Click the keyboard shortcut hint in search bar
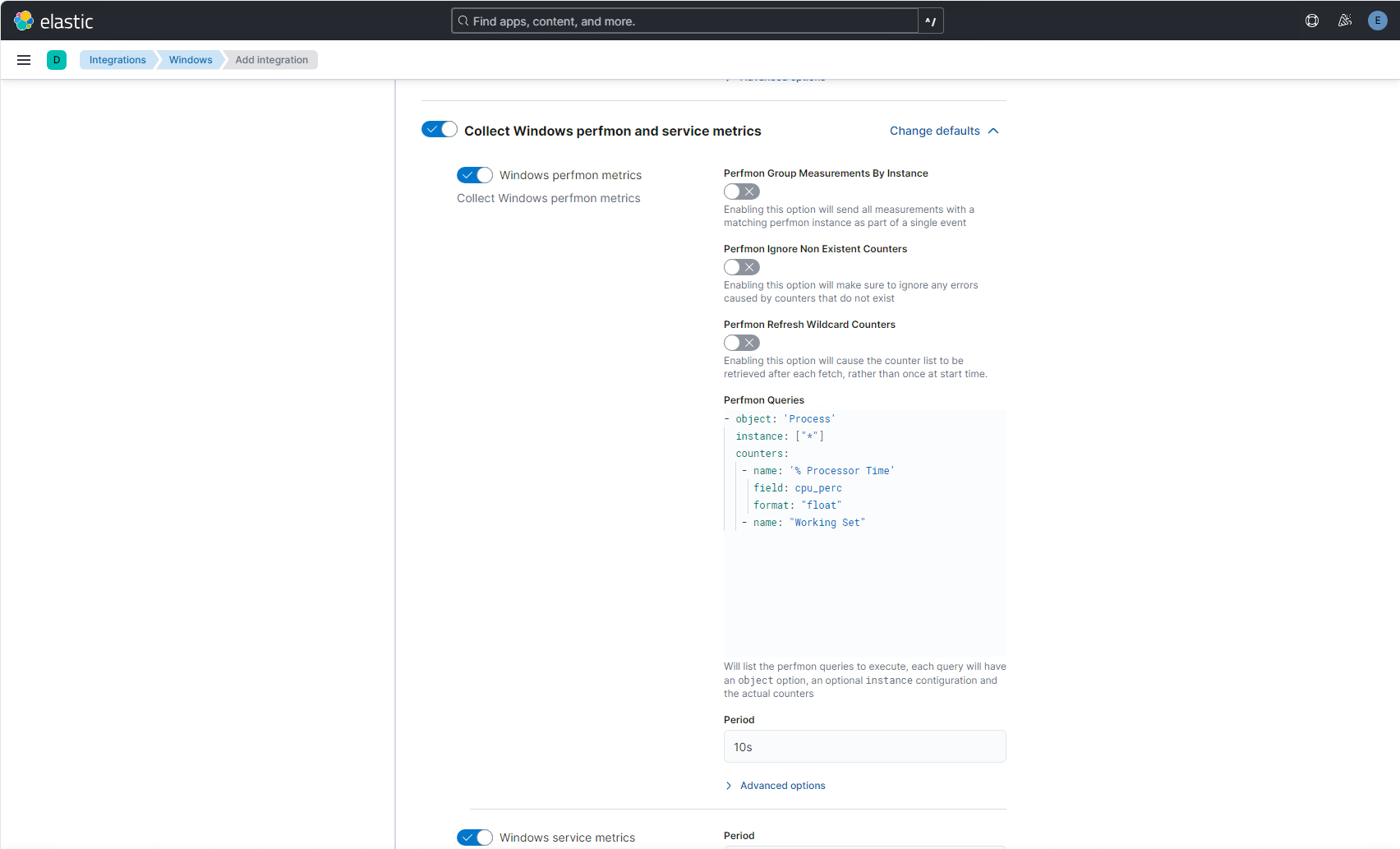Image resolution: width=1400 pixels, height=849 pixels. [931, 21]
